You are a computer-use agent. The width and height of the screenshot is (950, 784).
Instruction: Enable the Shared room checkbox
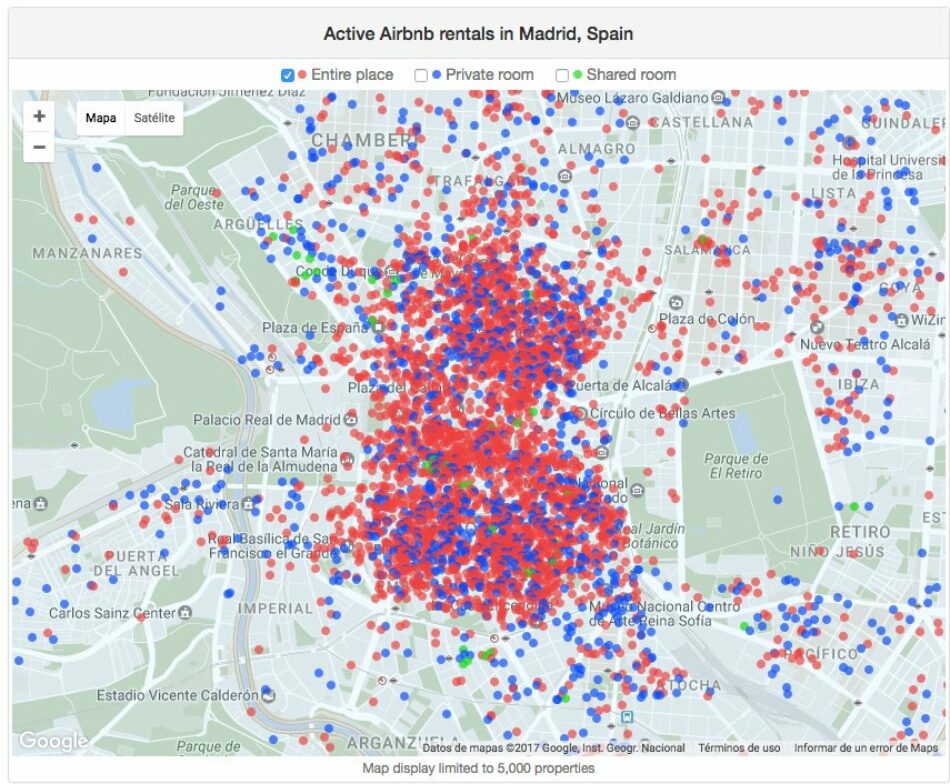(562, 75)
